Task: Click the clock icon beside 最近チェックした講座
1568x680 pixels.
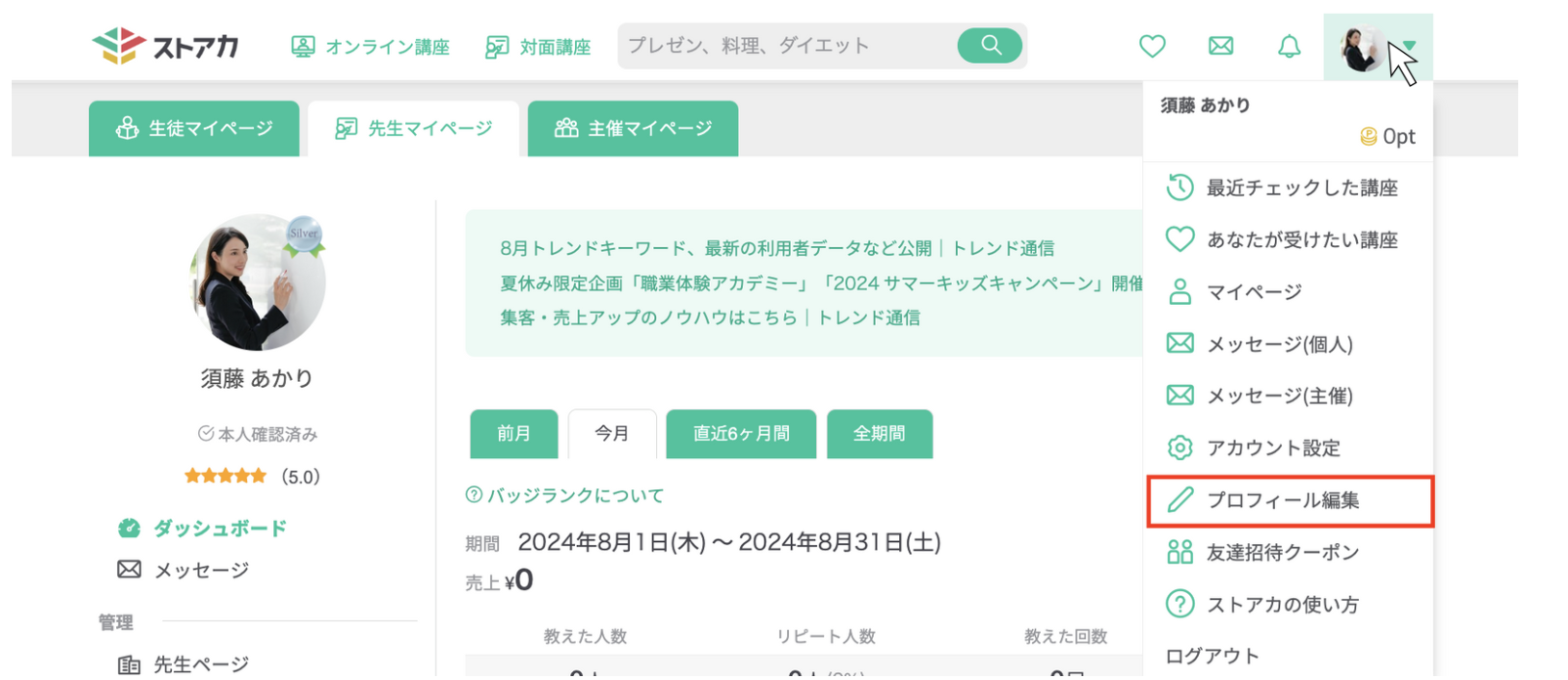Action: click(x=1180, y=187)
